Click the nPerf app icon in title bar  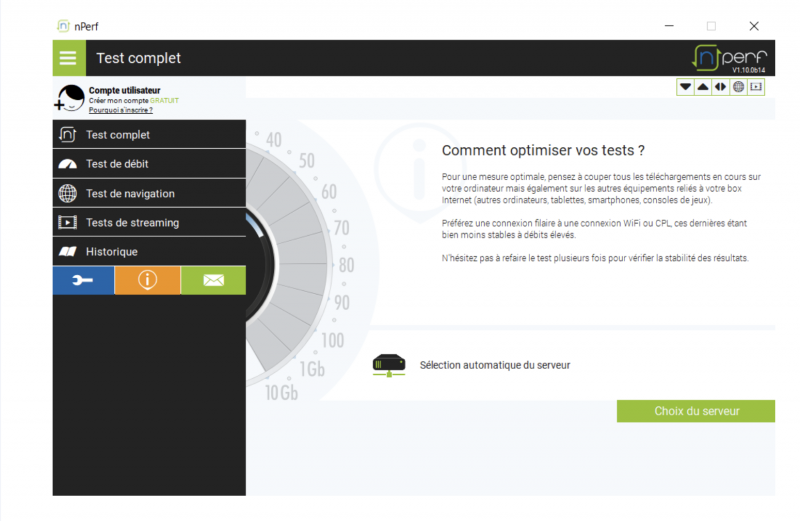(63, 26)
